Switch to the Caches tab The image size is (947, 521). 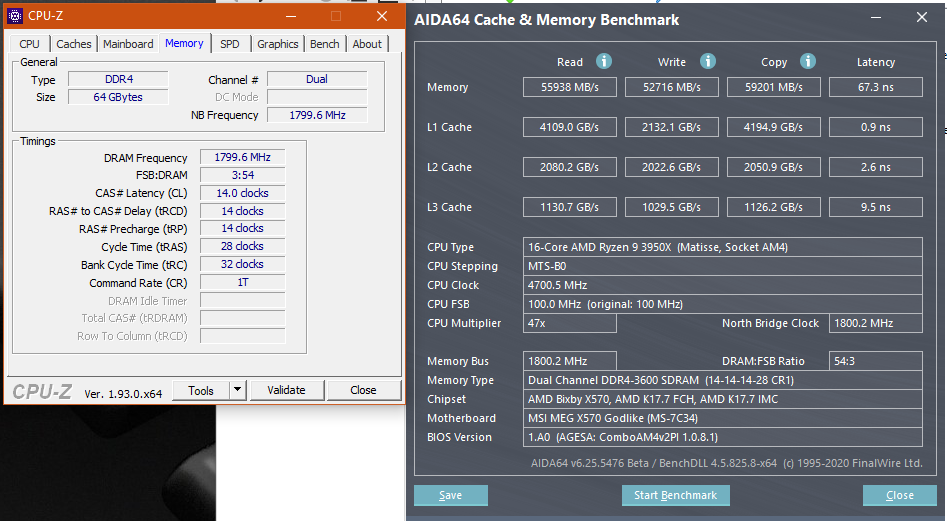pyautogui.click(x=74, y=44)
